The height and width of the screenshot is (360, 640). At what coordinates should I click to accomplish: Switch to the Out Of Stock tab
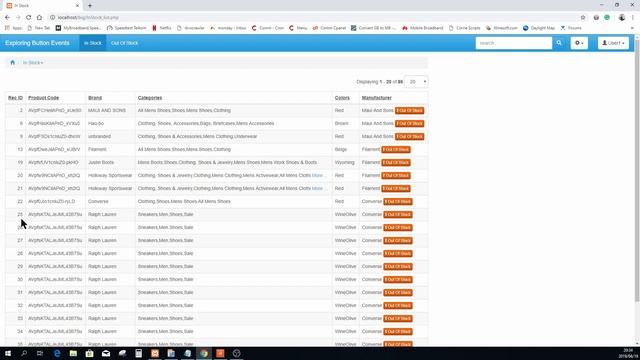[x=124, y=43]
